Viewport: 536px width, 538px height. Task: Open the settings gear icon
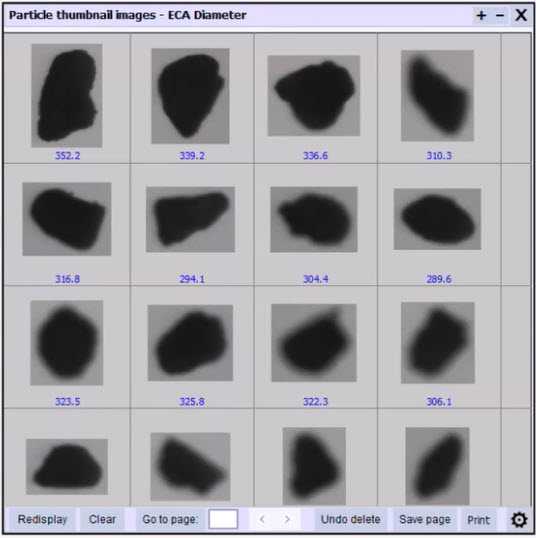(x=519, y=519)
